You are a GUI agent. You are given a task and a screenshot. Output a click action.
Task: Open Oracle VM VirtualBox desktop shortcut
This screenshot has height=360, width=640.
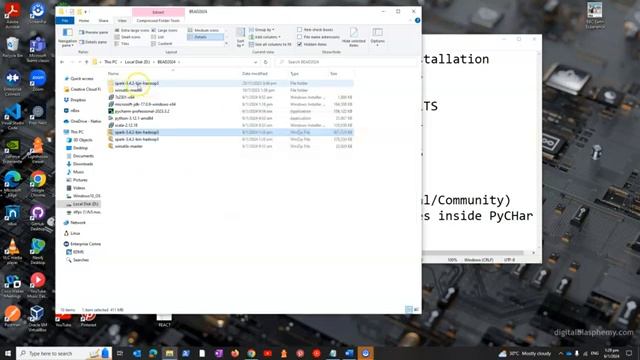click(x=38, y=318)
